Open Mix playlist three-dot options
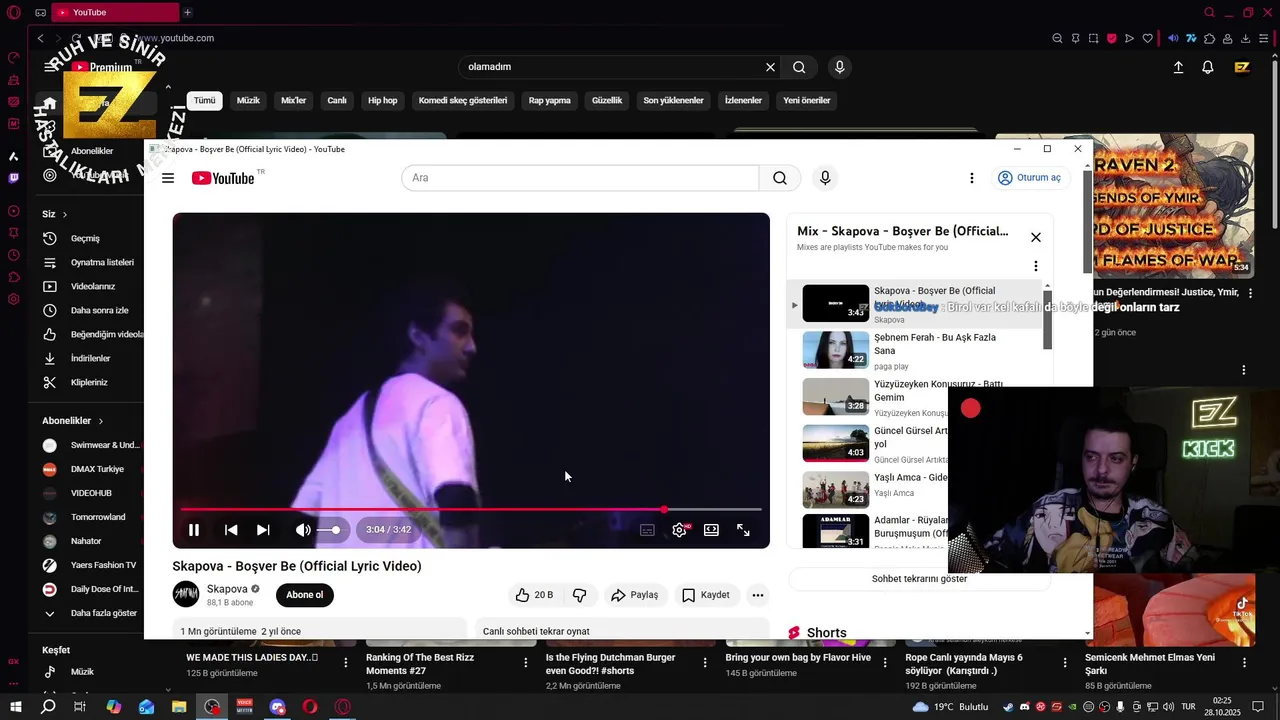 [1036, 266]
